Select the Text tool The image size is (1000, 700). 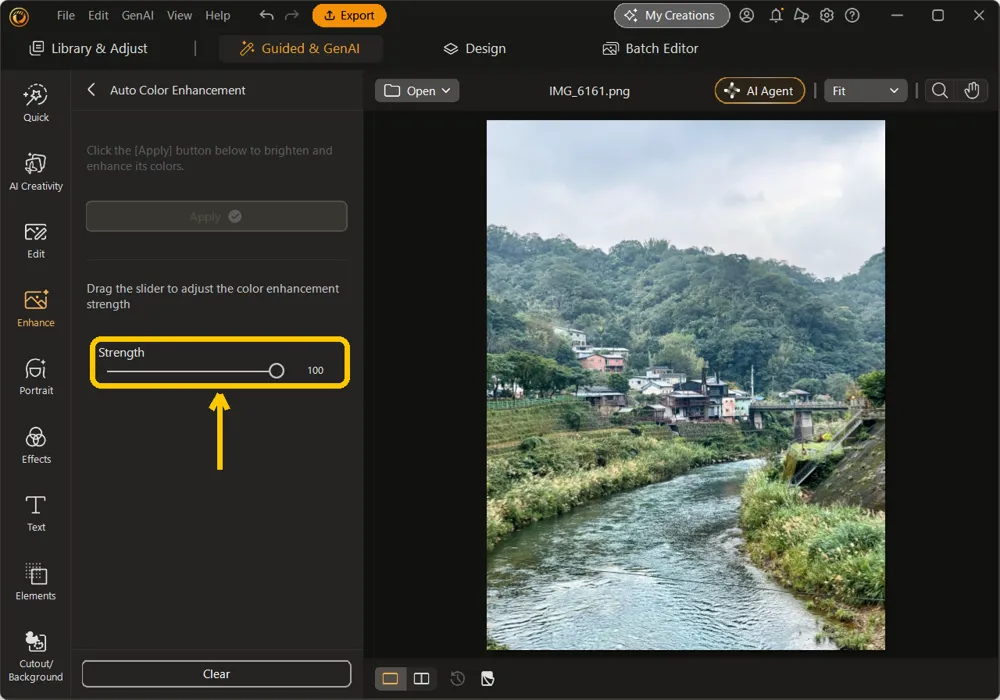click(x=36, y=514)
